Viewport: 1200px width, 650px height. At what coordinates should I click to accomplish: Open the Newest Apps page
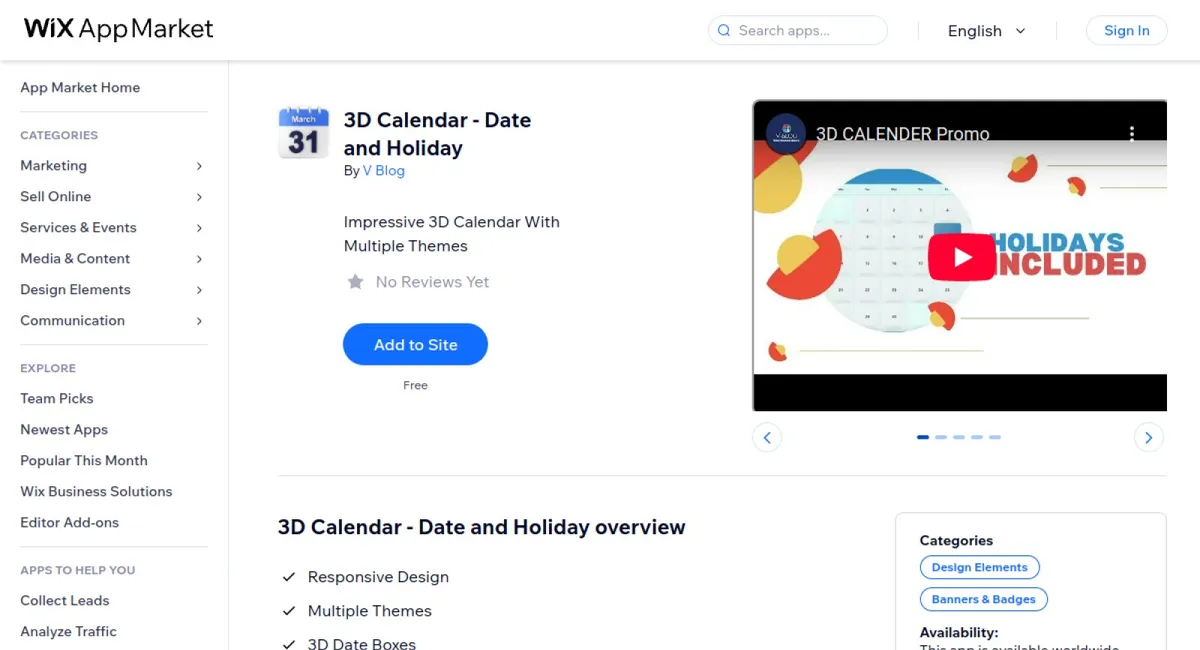tap(63, 429)
